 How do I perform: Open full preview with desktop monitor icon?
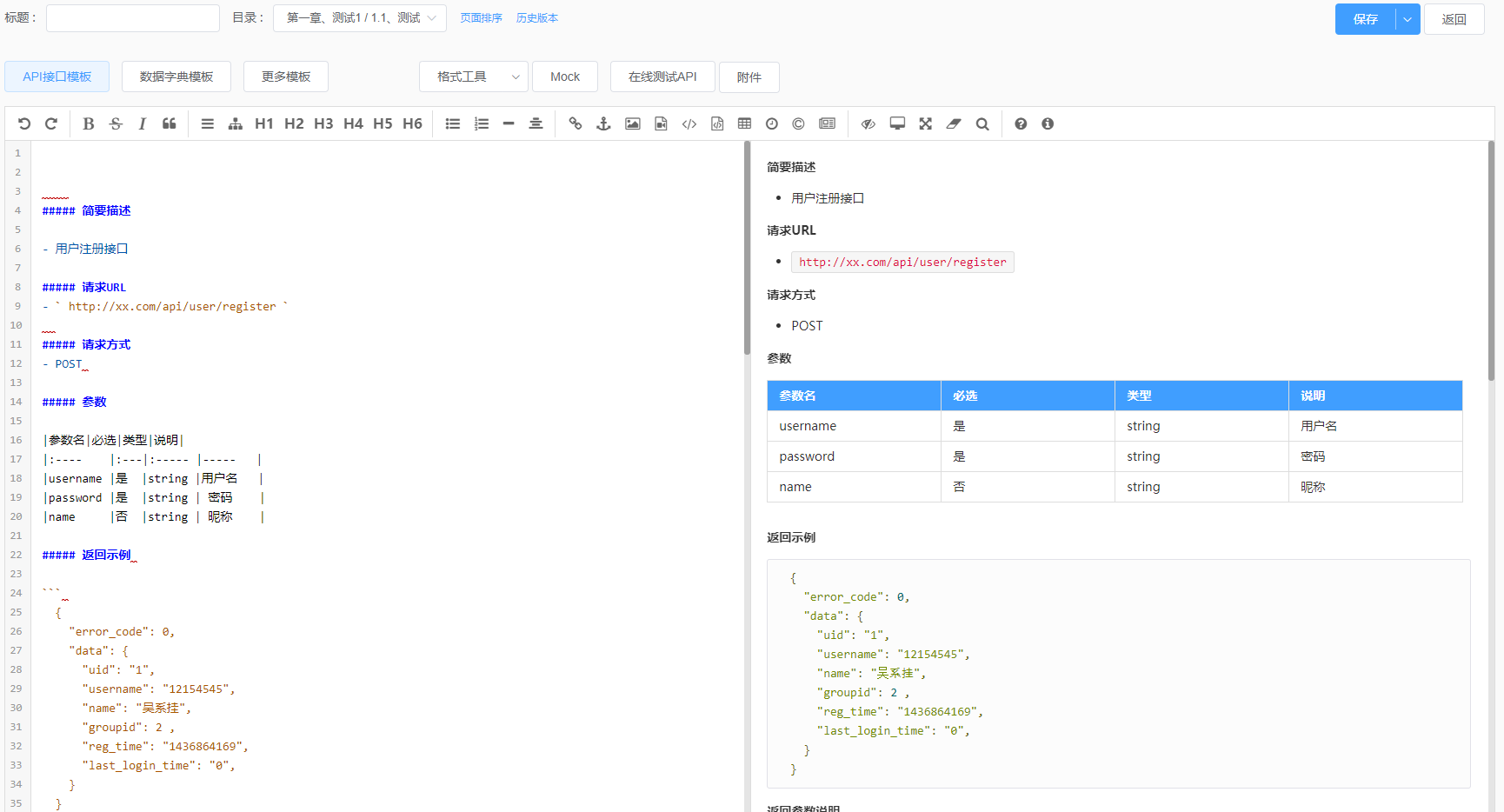[897, 123]
